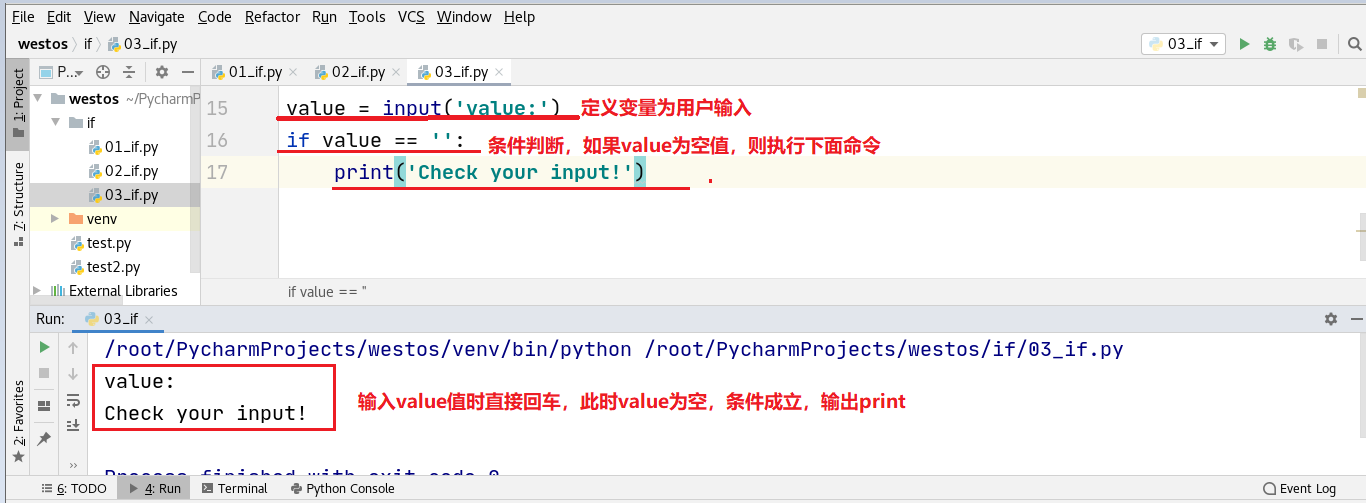This screenshot has width=1366, height=503.
Task: Open the File menu
Action: (23, 17)
